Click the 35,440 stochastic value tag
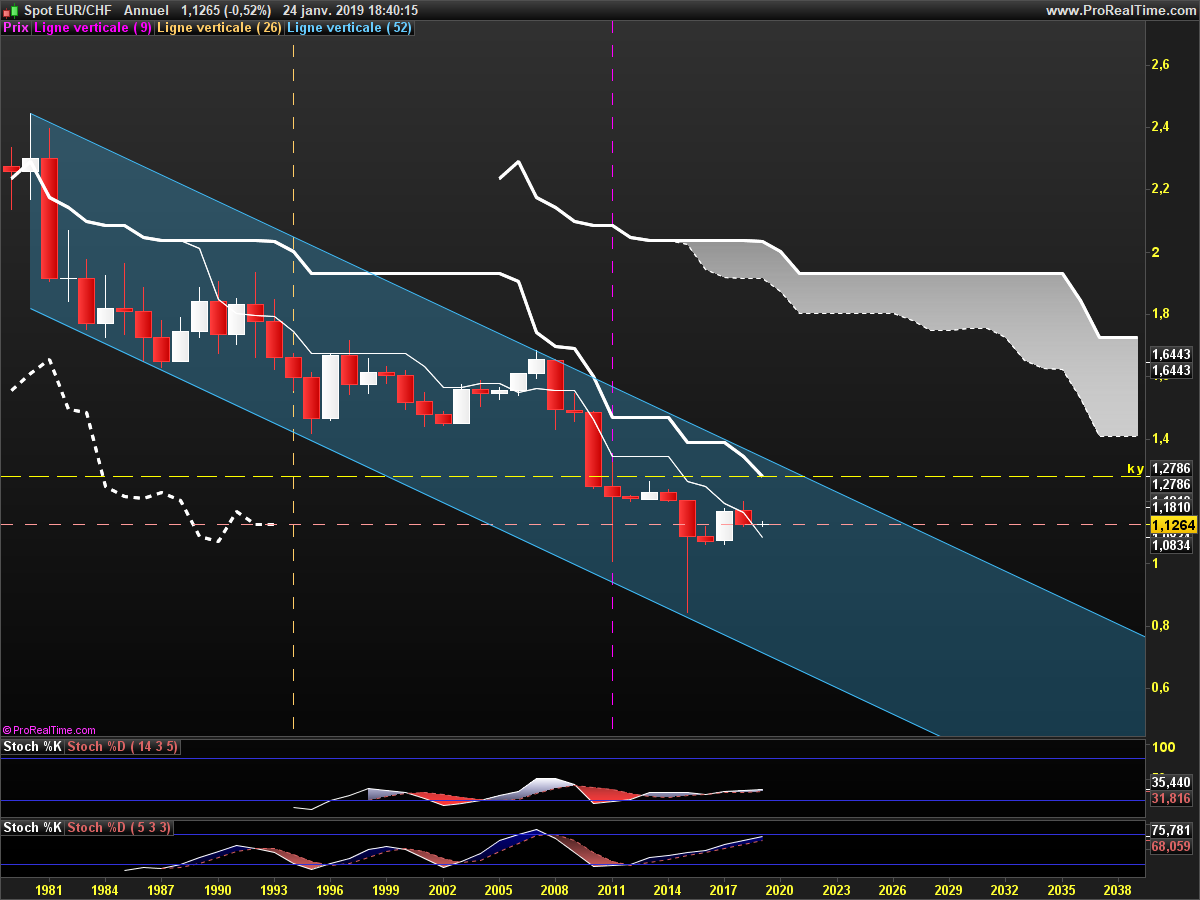Viewport: 1200px width, 900px height. click(x=1170, y=782)
